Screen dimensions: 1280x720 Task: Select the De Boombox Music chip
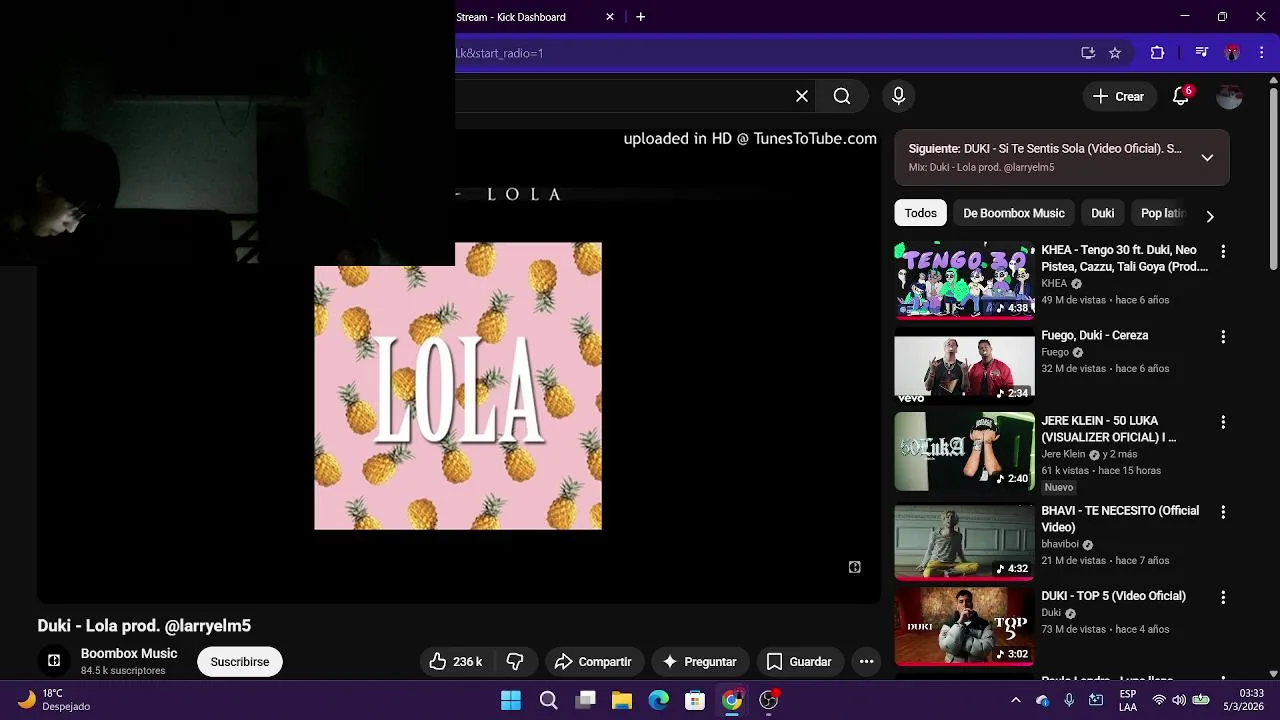click(1013, 213)
